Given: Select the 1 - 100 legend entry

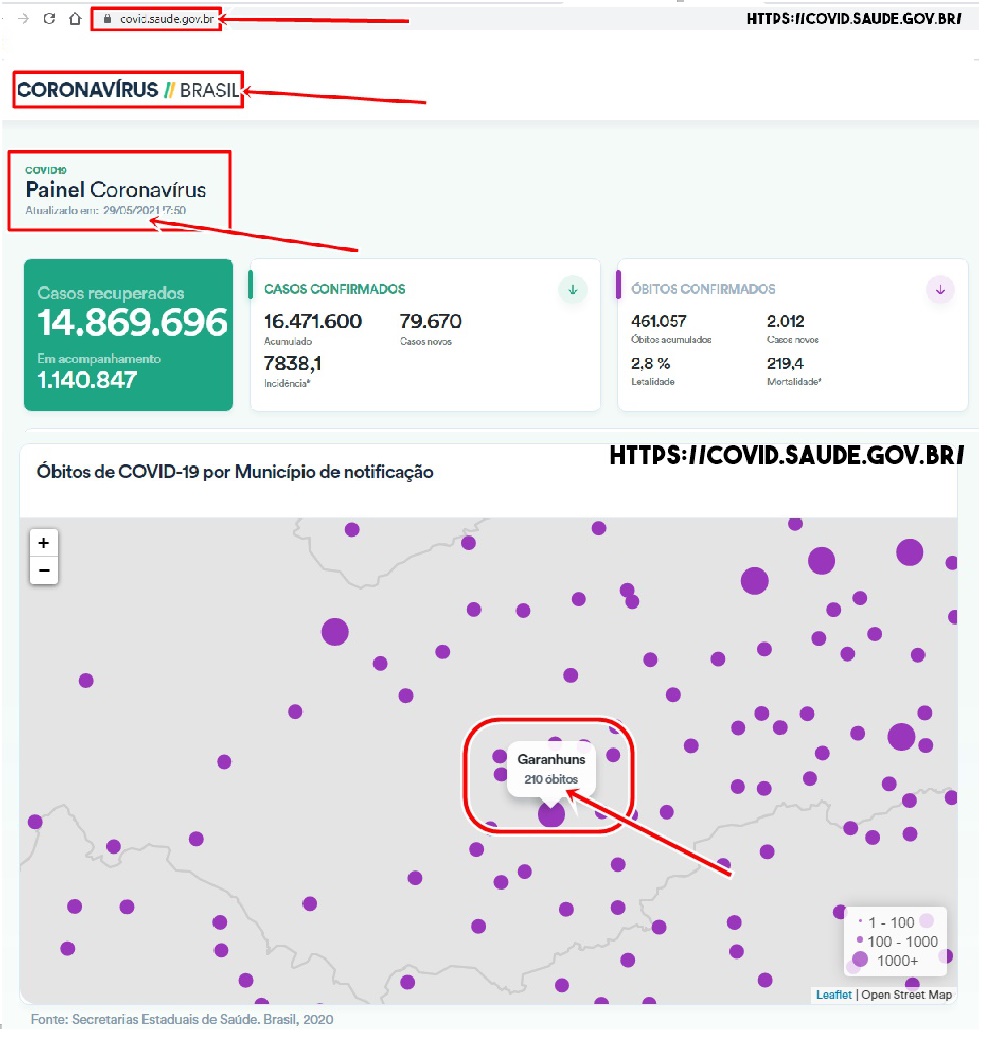Looking at the screenshot, I should 891,923.
